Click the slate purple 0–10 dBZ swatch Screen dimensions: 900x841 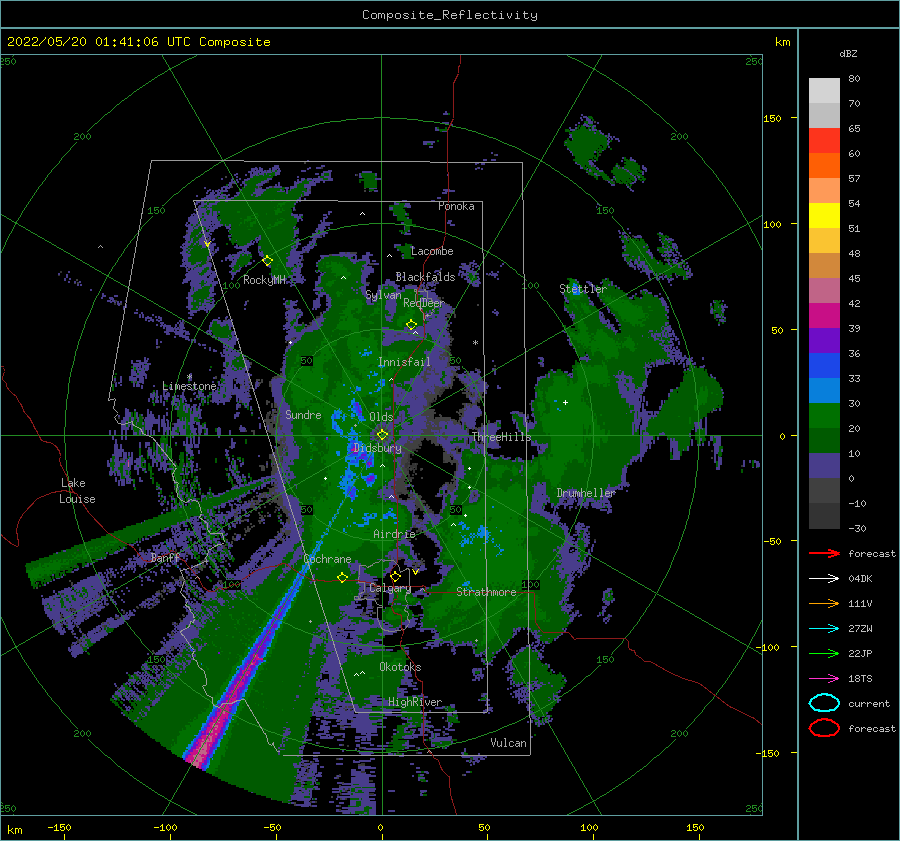coord(824,466)
